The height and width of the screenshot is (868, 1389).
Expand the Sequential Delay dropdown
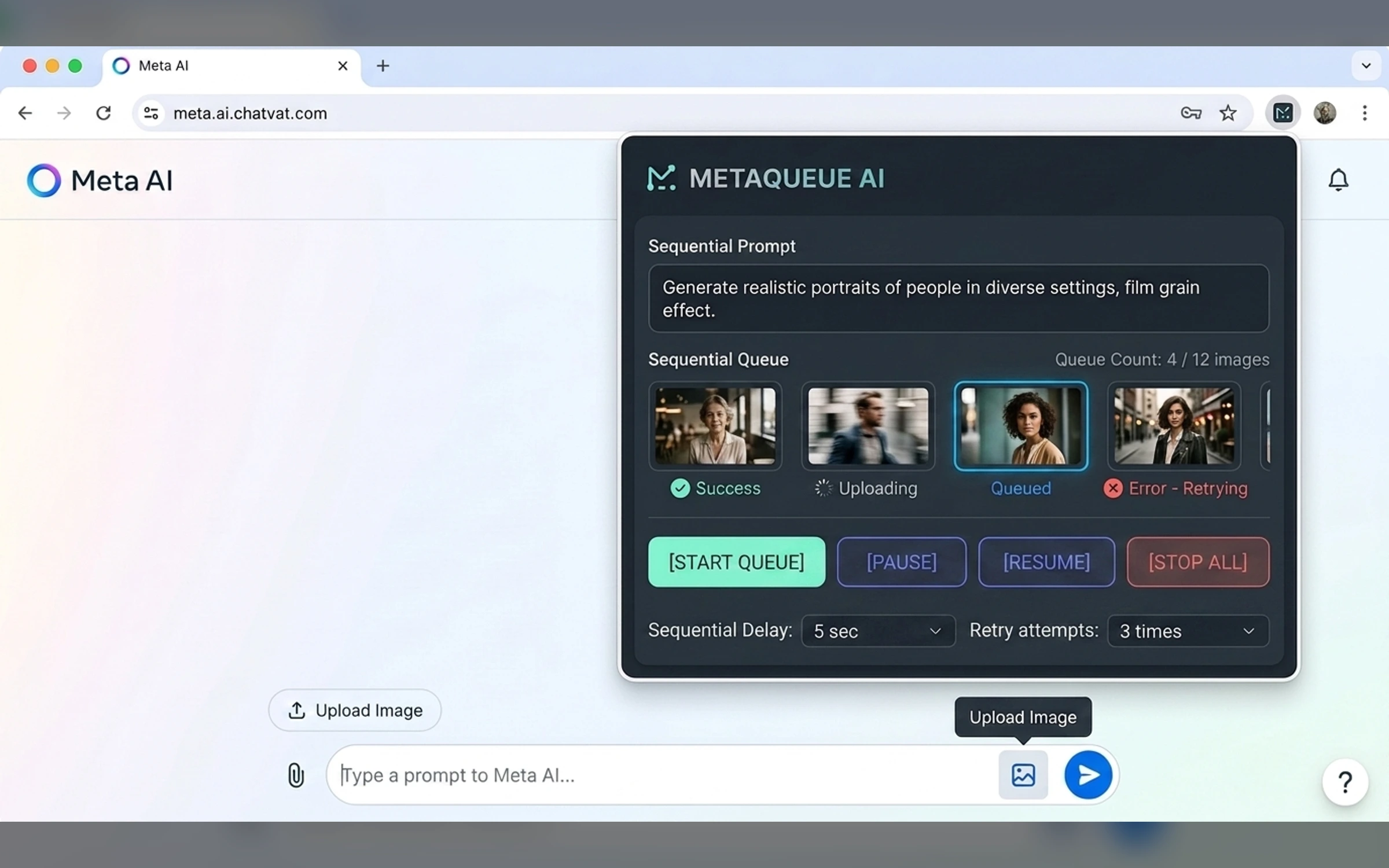878,631
